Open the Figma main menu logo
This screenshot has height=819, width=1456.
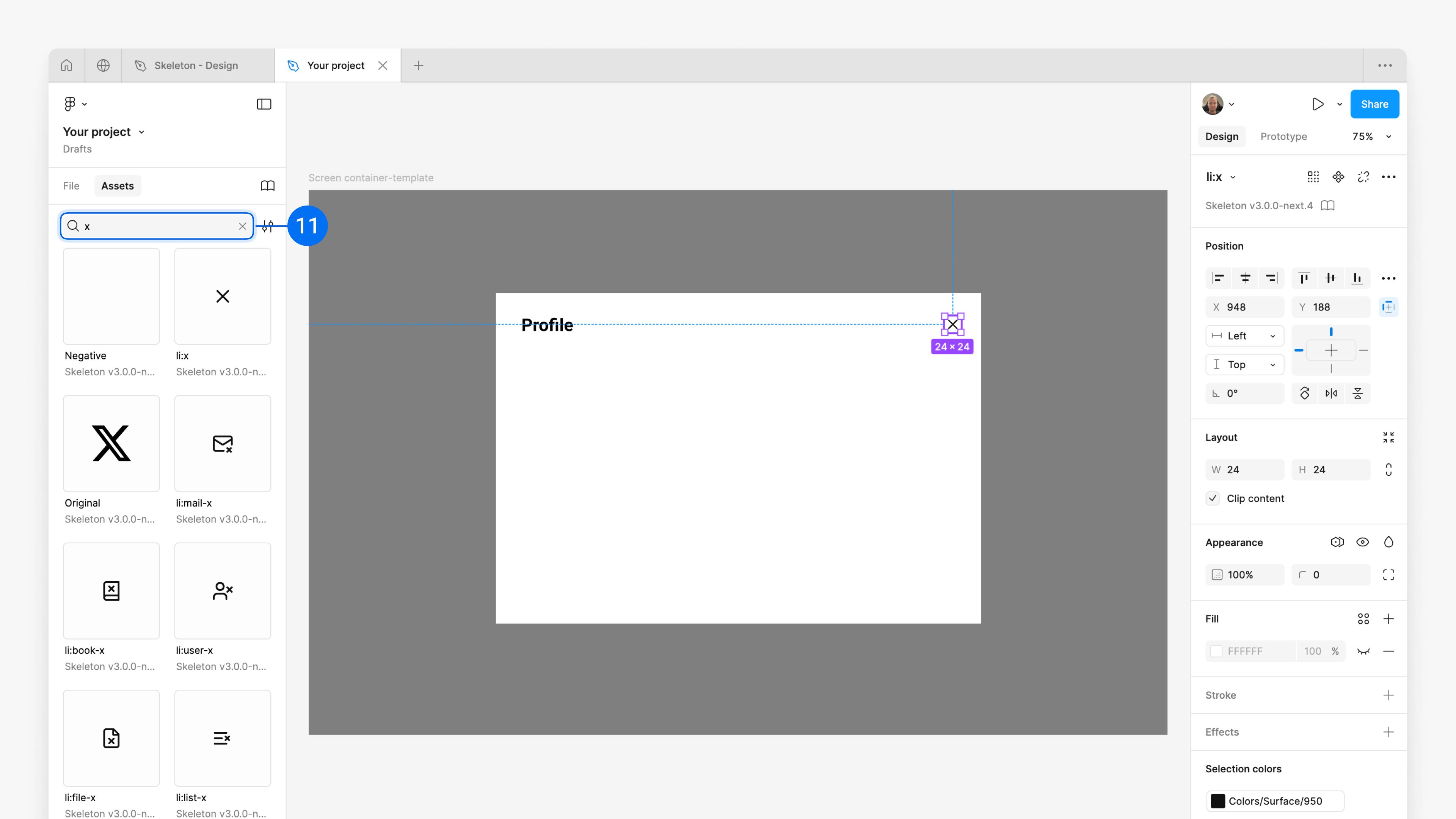(70, 104)
